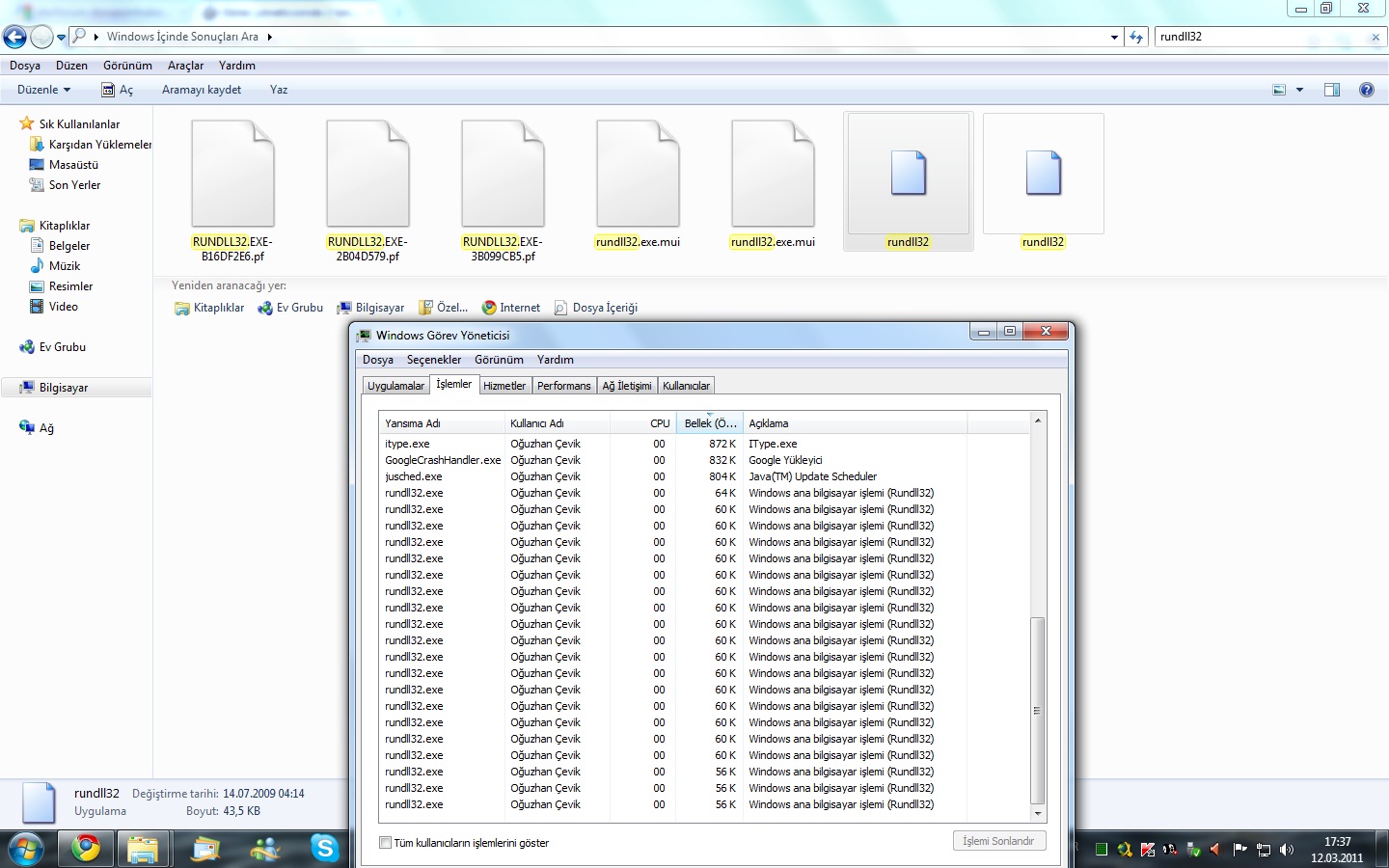Open the address bar history dropdown
The width and height of the screenshot is (1389, 868).
pos(1114,38)
